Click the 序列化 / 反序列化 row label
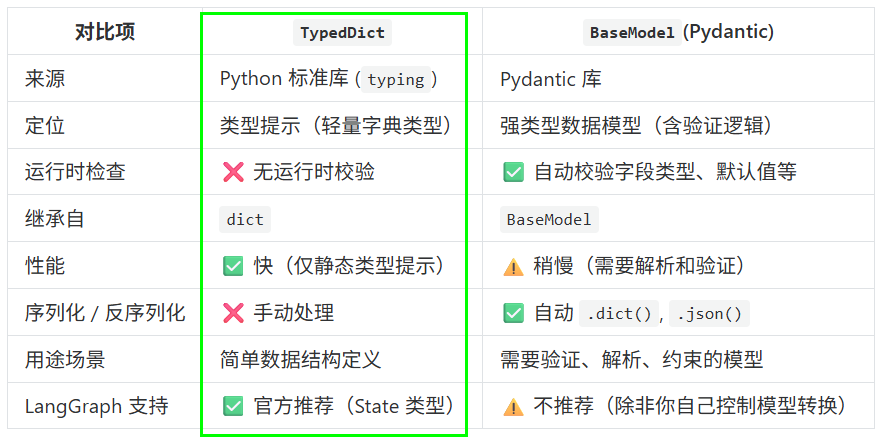 tap(105, 312)
